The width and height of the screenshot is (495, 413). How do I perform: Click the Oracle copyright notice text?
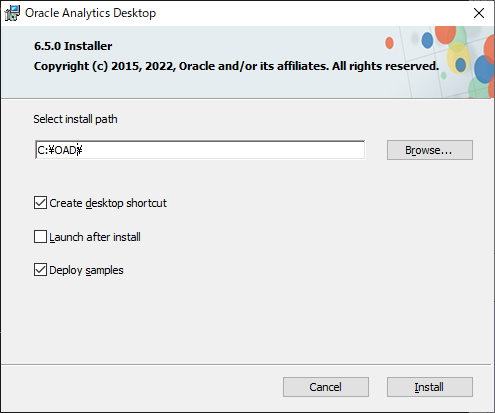click(236, 66)
